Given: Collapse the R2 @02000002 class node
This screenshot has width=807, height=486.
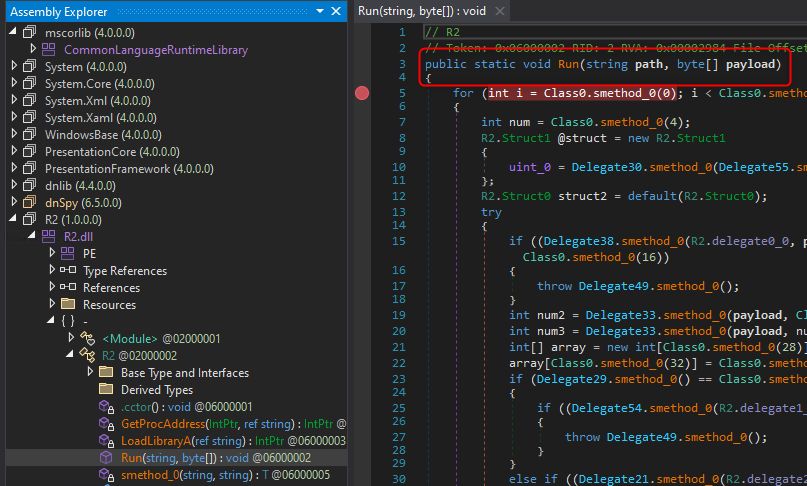Looking at the screenshot, I should 70,354.
